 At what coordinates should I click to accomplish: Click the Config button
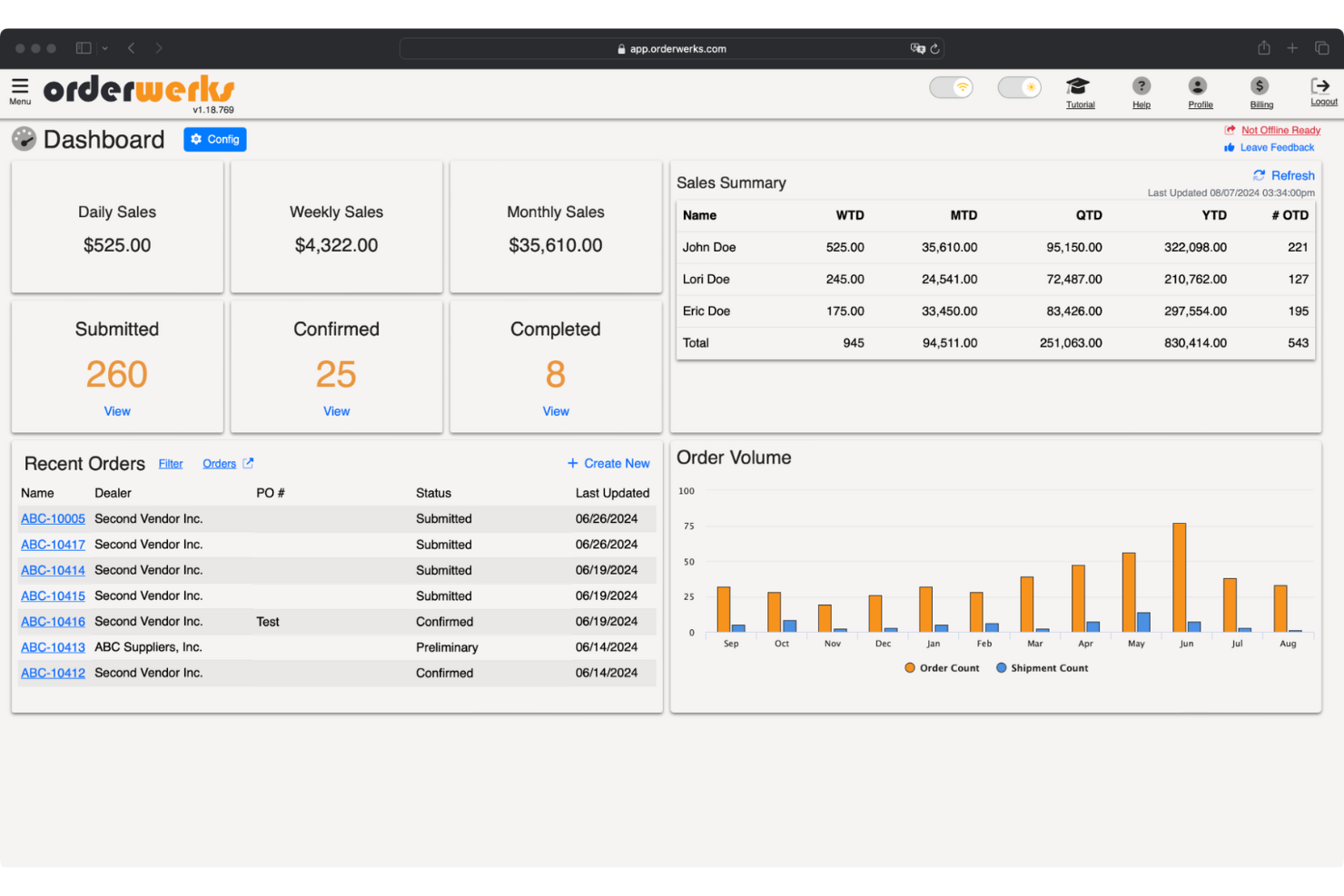215,139
